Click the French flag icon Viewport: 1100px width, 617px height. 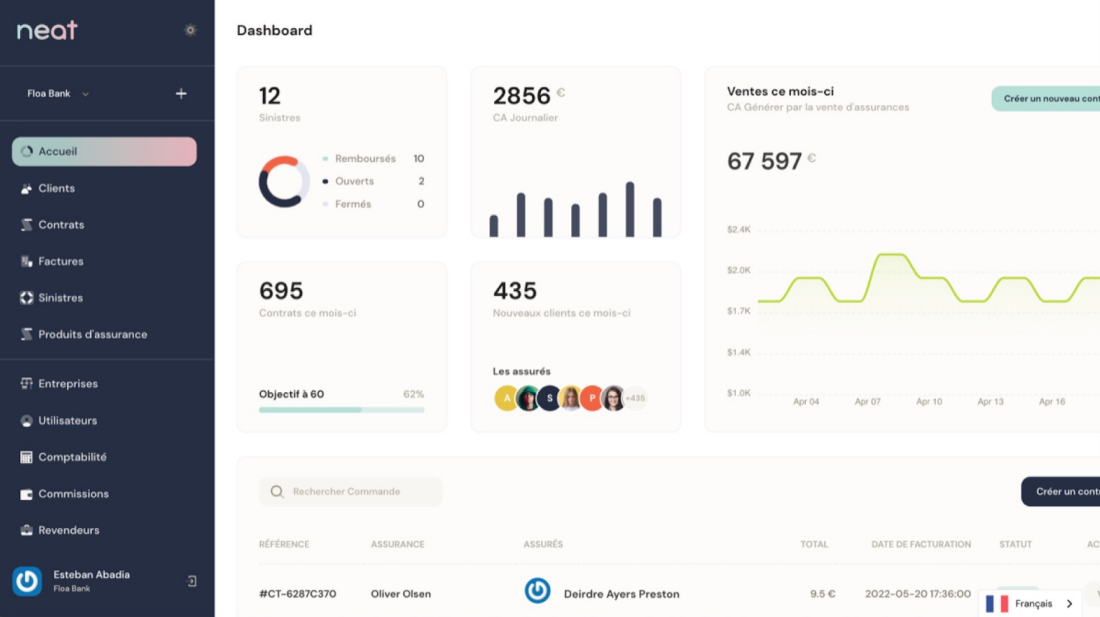click(997, 604)
